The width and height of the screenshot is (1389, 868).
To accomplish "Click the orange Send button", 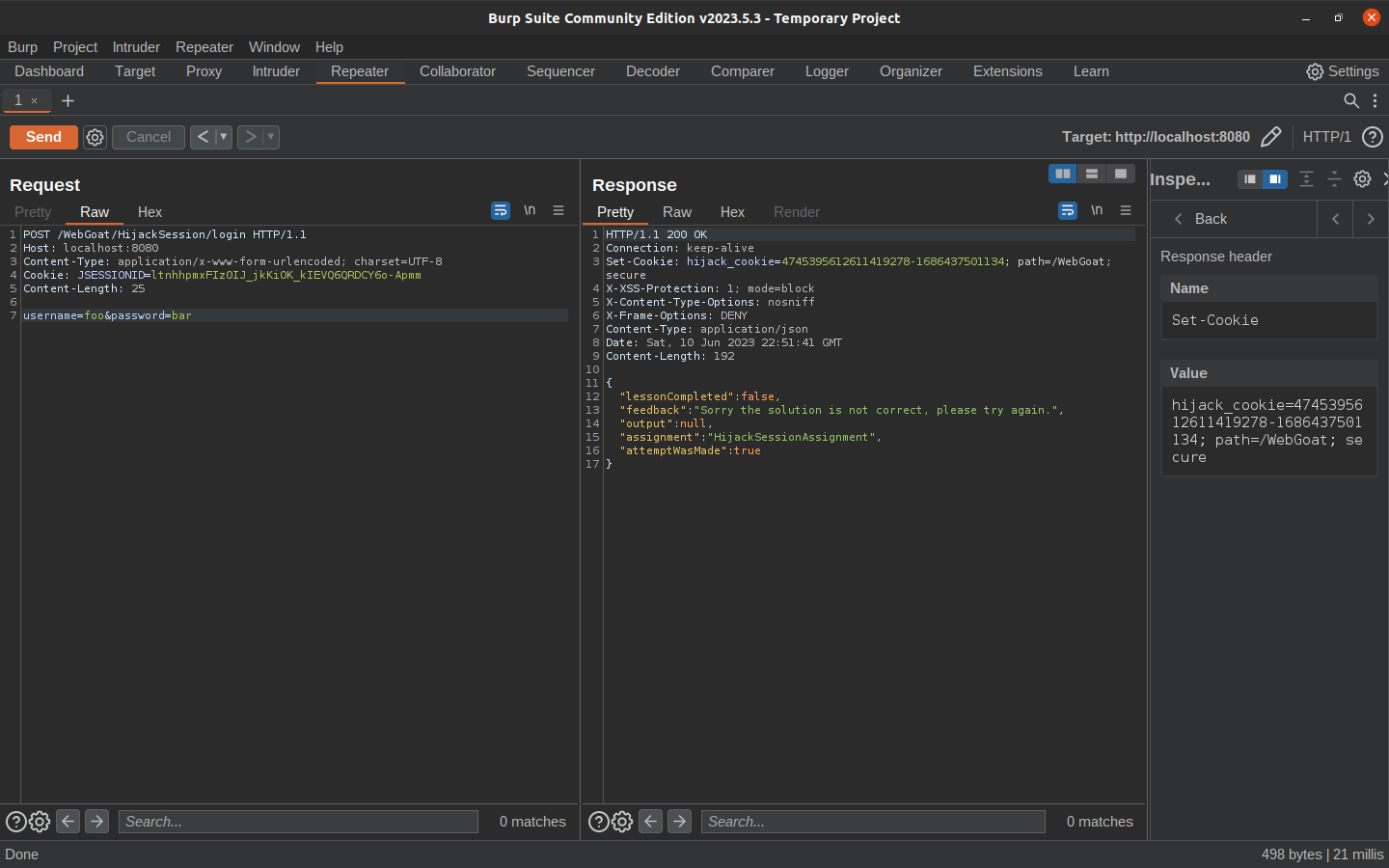I will pos(43,137).
